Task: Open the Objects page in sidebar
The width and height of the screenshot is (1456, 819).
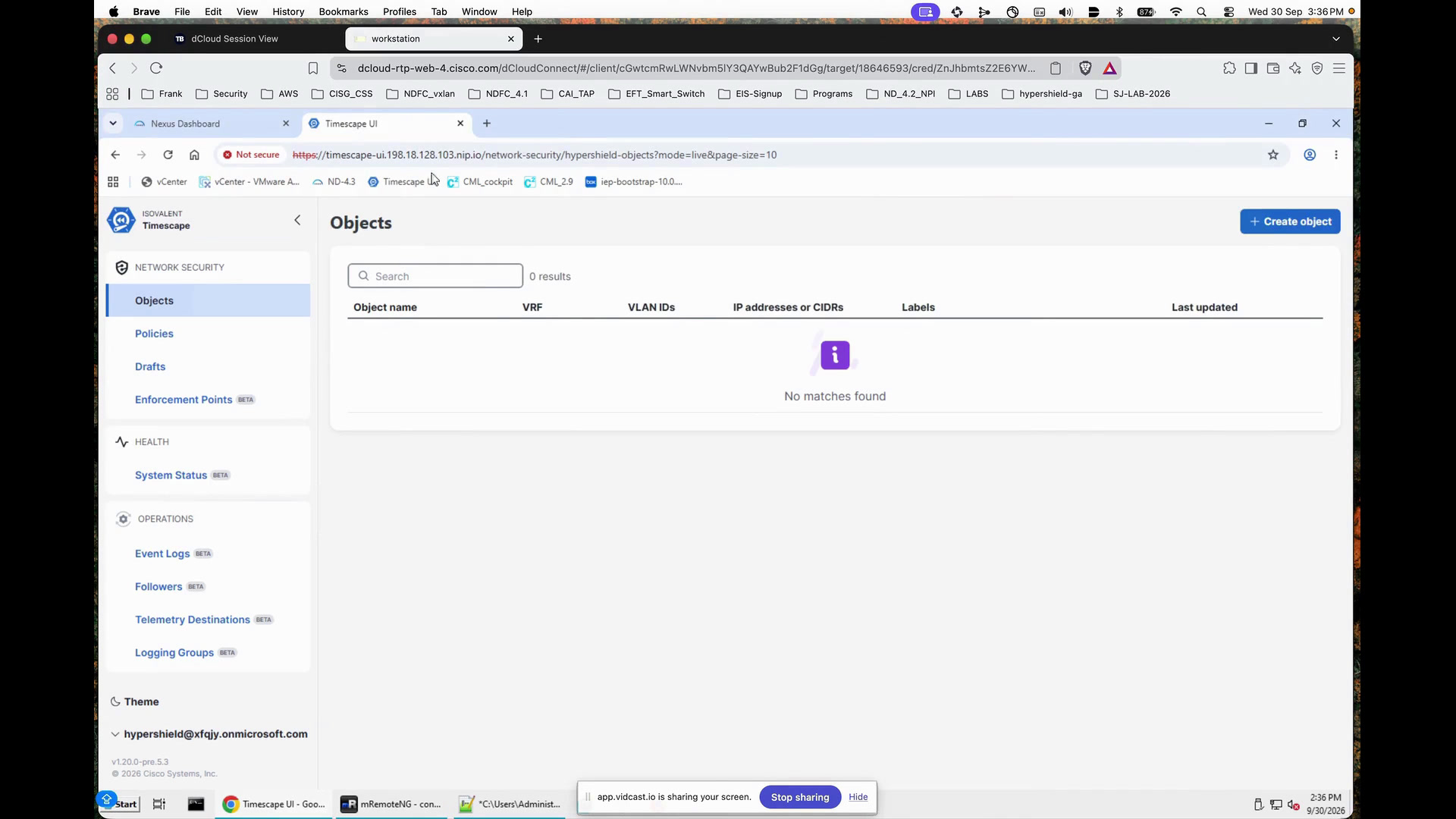Action: point(208,301)
